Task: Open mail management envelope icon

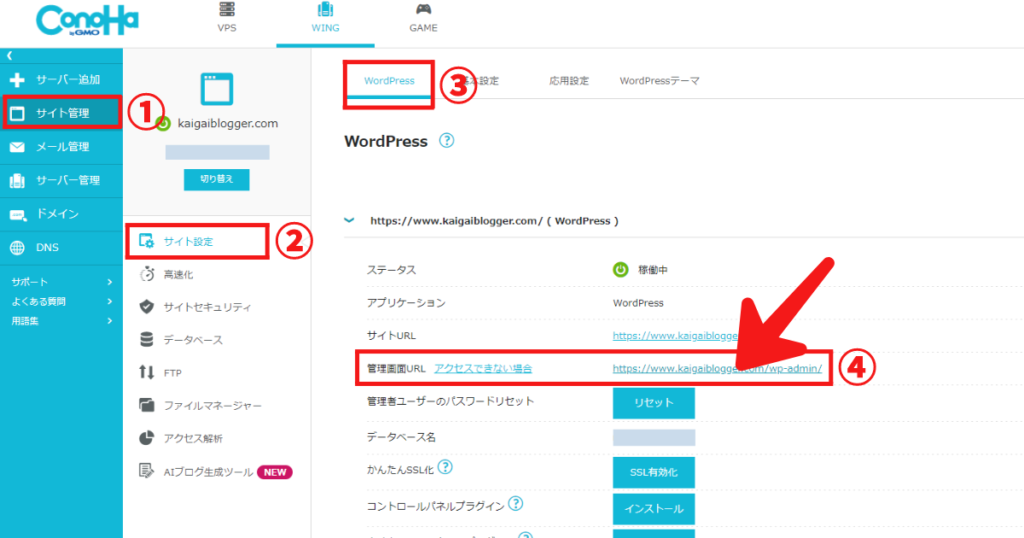Action: click(x=17, y=147)
